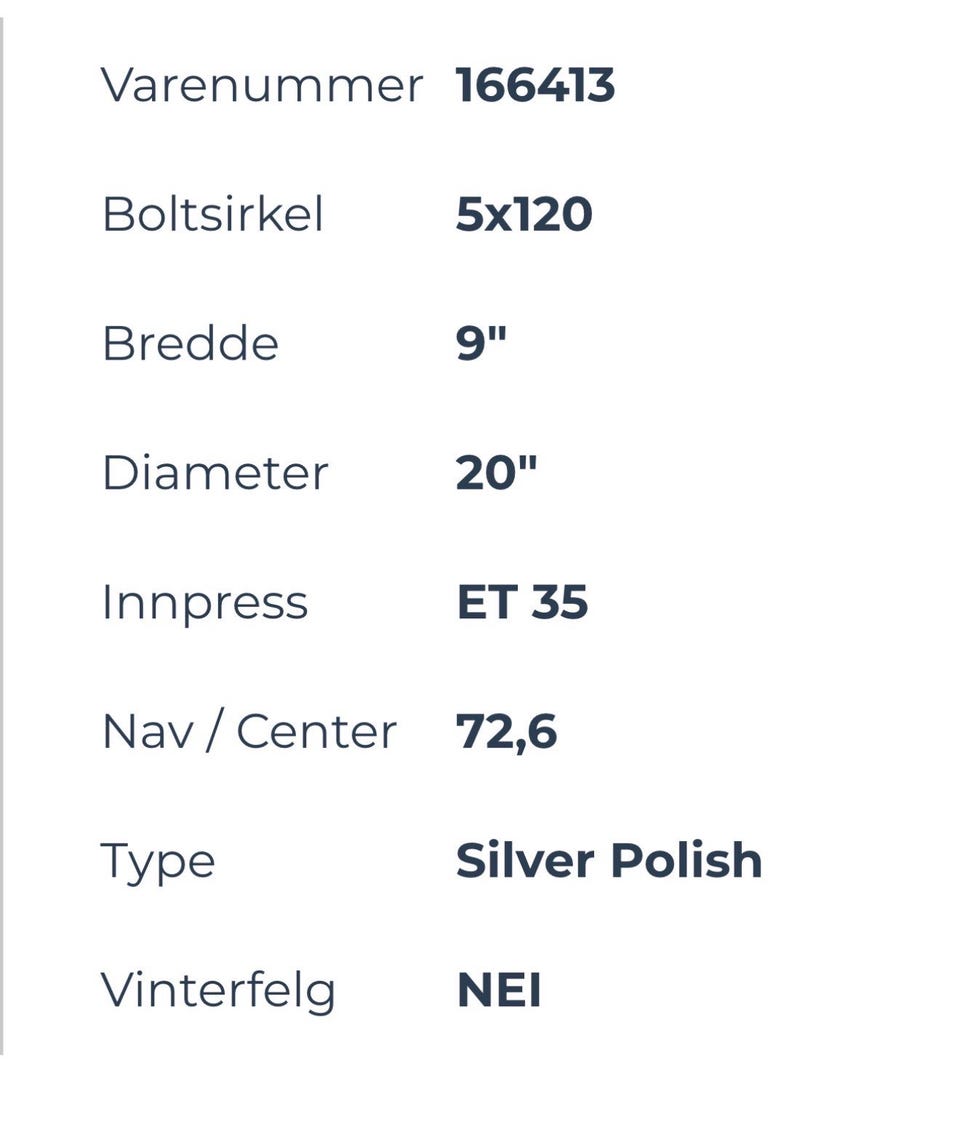Select the item number 166413
The height and width of the screenshot is (1143, 960).
(x=535, y=85)
